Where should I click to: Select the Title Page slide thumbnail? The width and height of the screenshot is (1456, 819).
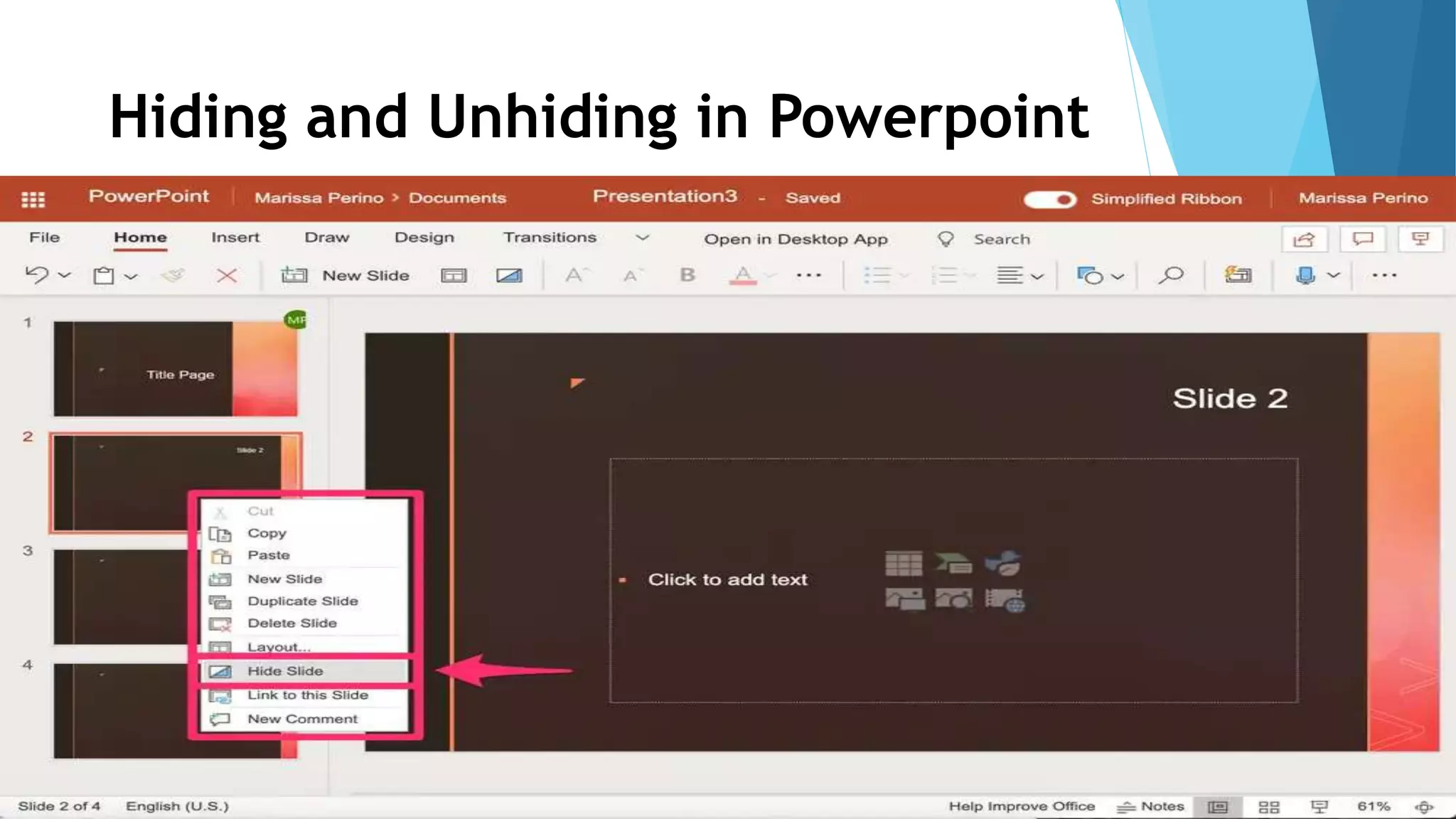tap(176, 369)
